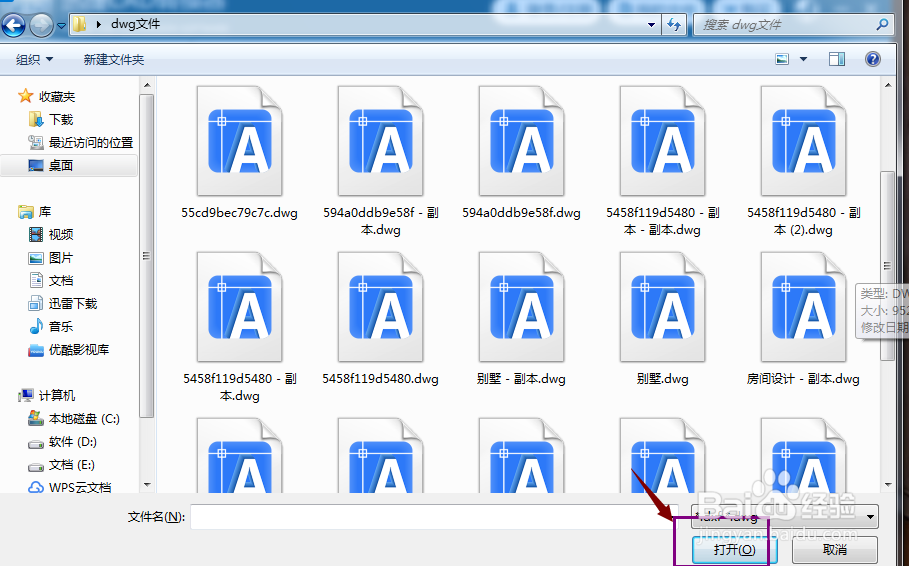Select file 594a0ddb9e58f - 副本.dwg
This screenshot has width=909, height=566.
[380, 161]
